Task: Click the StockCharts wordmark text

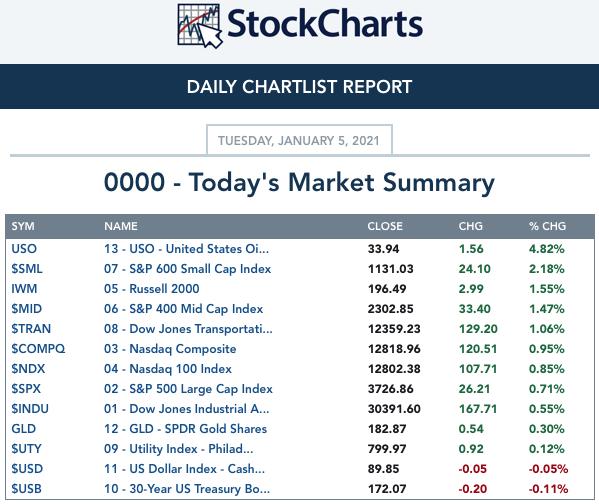Action: (x=325, y=24)
